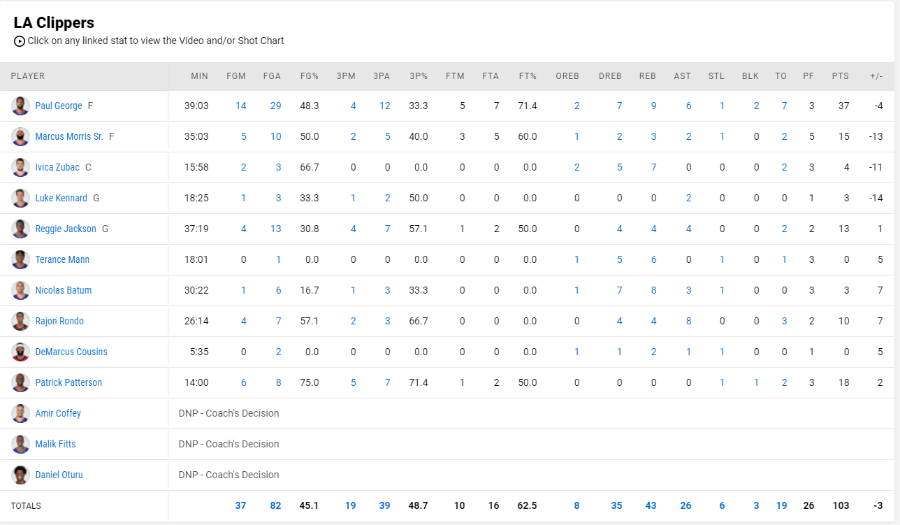Click the +/- column header
Viewport: 900px width, 525px height.
pos(876,76)
